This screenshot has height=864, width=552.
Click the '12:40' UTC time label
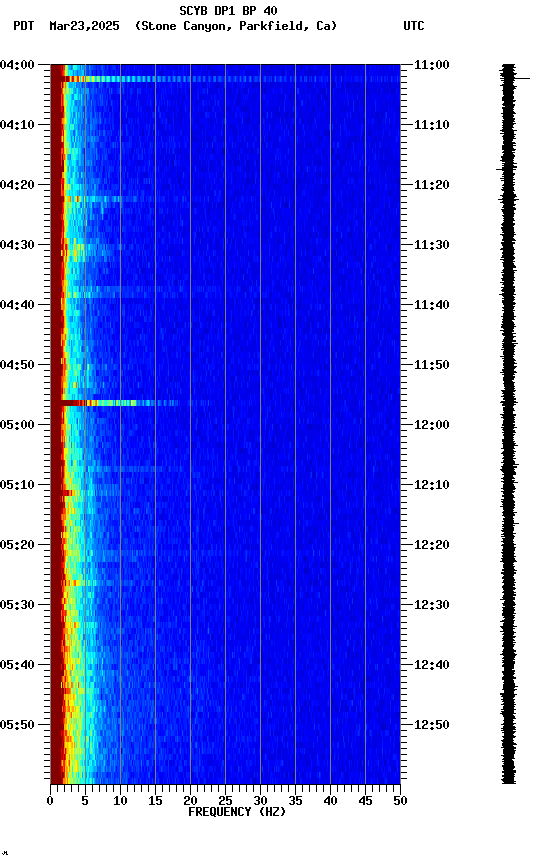[x=432, y=665]
